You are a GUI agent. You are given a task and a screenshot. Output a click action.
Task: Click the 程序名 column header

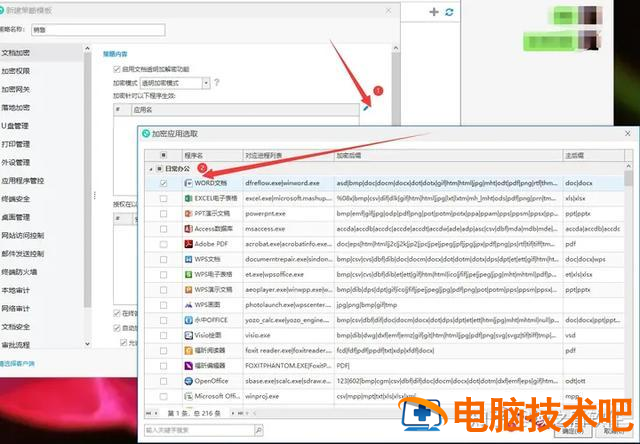(x=212, y=155)
